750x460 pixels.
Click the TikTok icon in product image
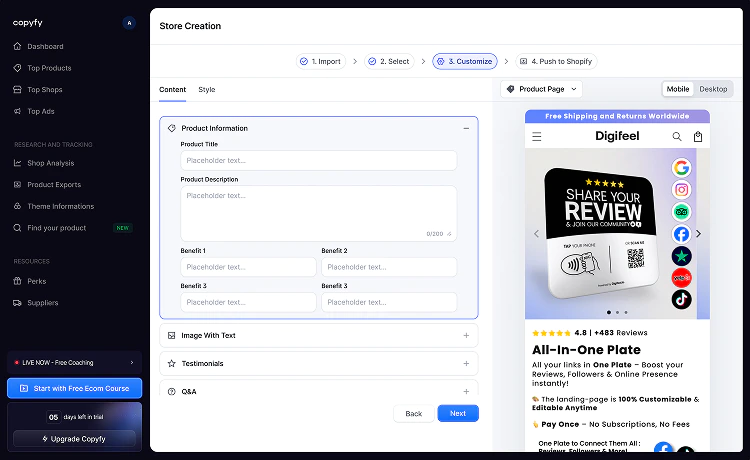pos(681,299)
